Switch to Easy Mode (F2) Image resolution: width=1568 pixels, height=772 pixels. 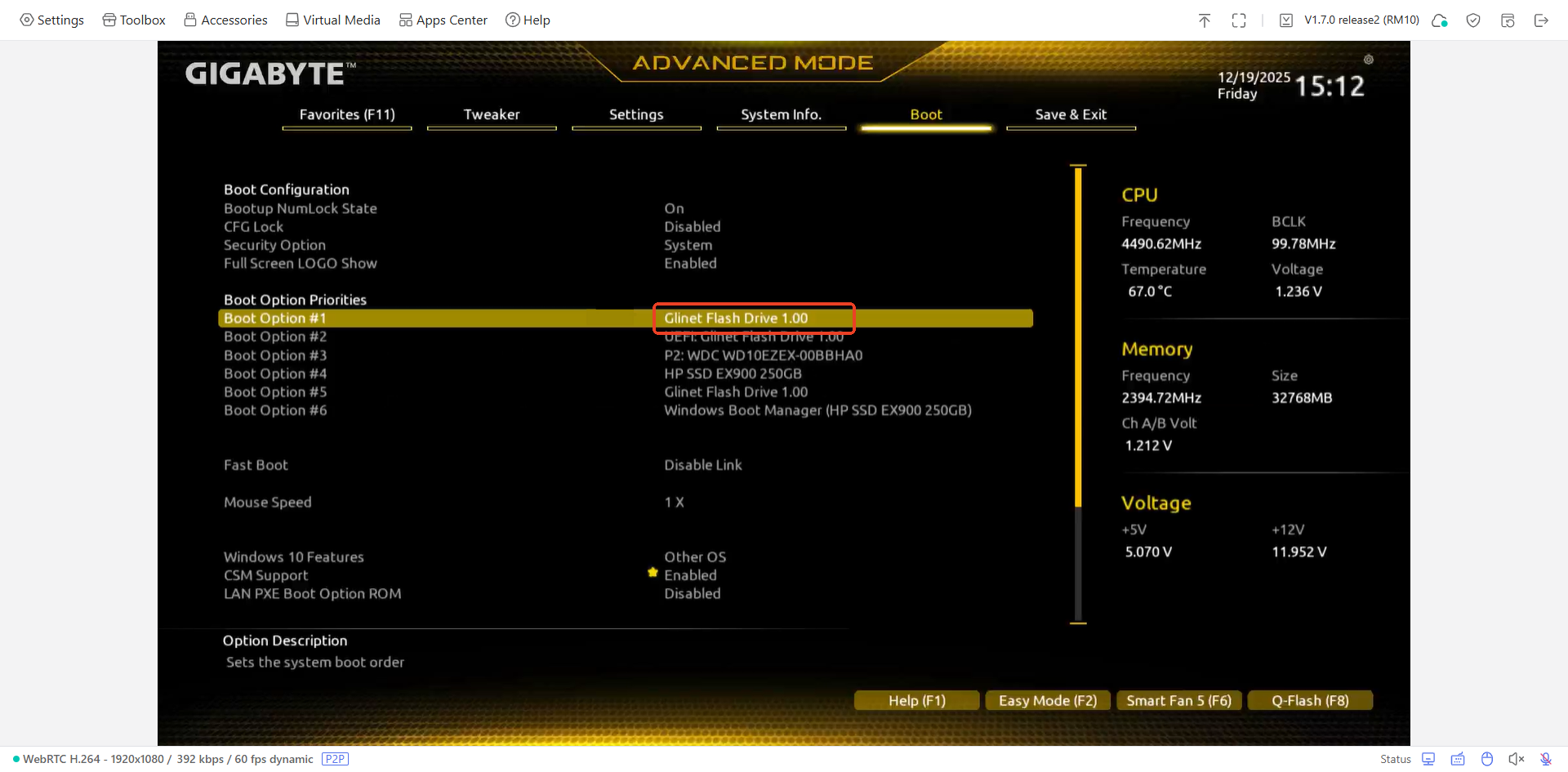(1048, 700)
